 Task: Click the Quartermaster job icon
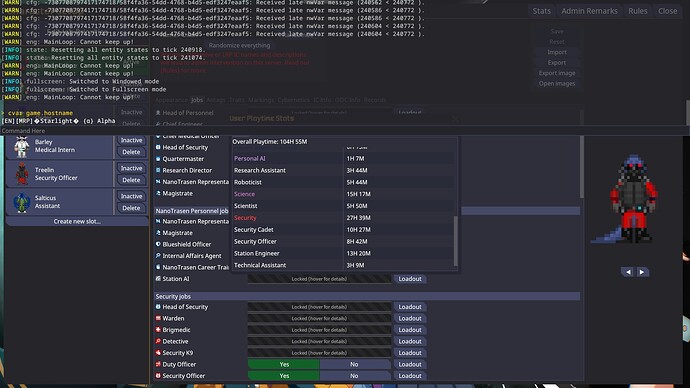(x=158, y=159)
